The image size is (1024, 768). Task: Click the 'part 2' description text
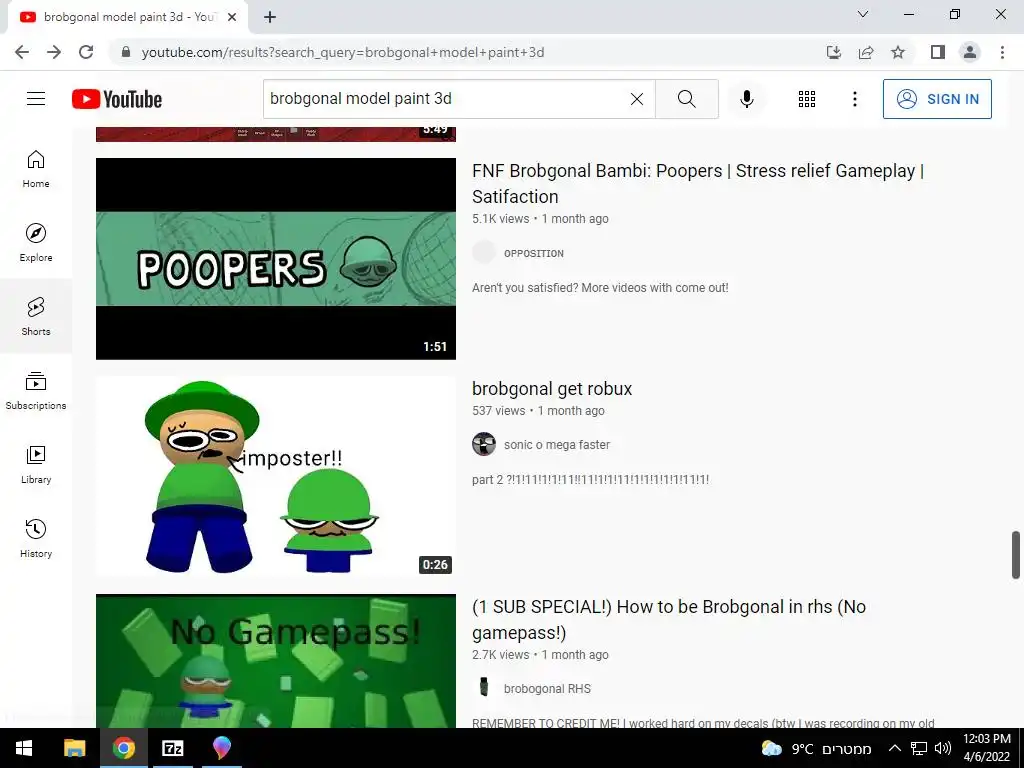click(x=590, y=480)
